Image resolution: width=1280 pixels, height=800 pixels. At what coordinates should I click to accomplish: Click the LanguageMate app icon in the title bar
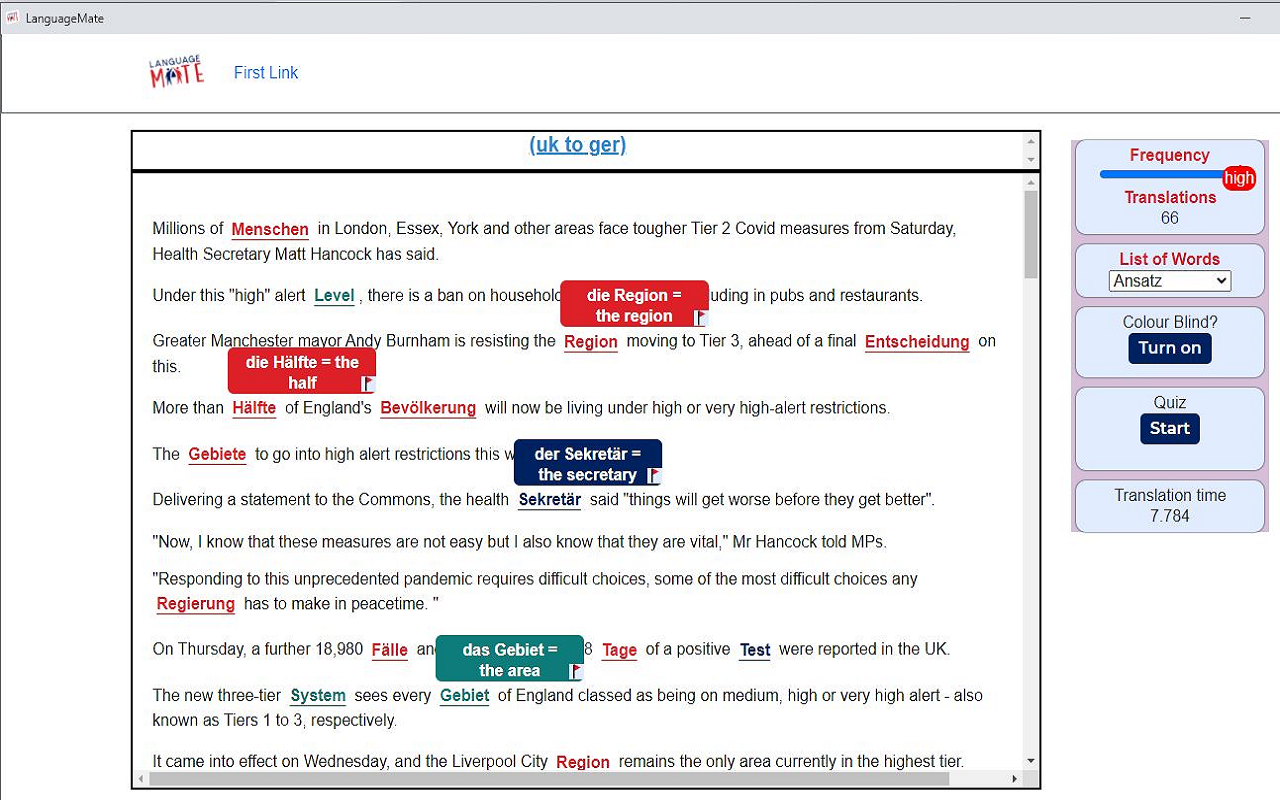[x=13, y=18]
